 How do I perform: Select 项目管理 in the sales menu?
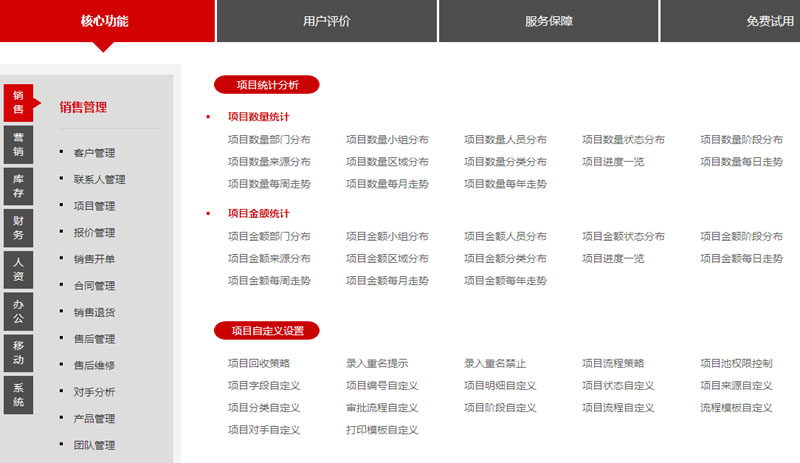pos(94,206)
